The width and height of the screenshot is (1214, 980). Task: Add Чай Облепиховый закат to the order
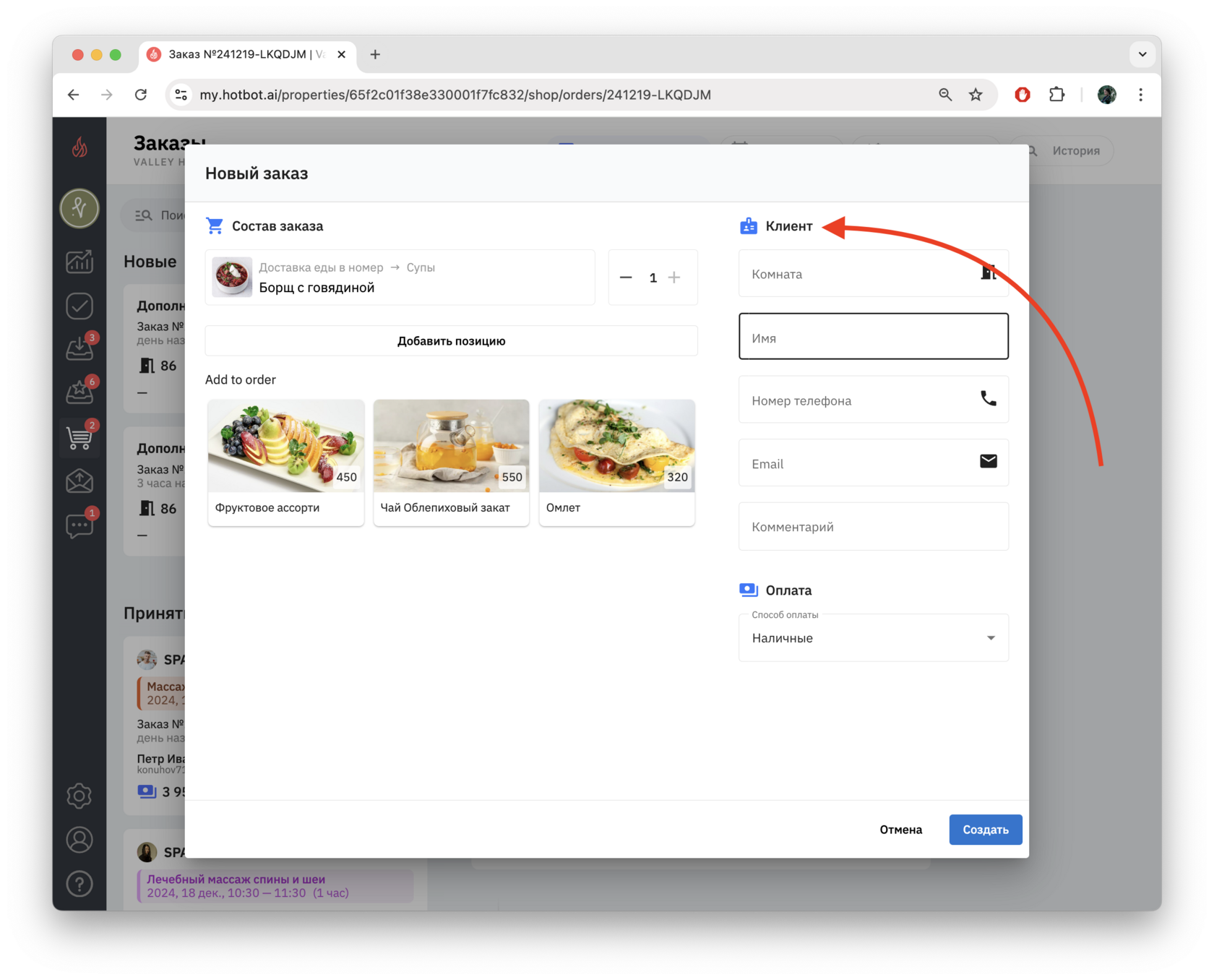pos(452,463)
